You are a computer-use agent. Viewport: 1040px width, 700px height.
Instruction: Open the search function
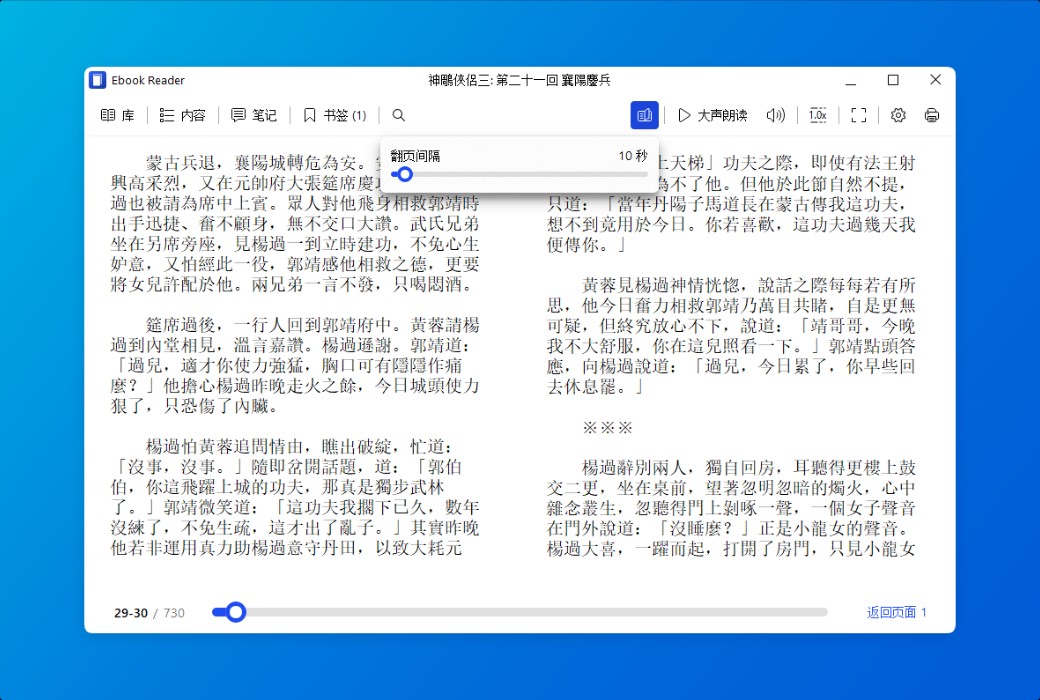[x=398, y=114]
